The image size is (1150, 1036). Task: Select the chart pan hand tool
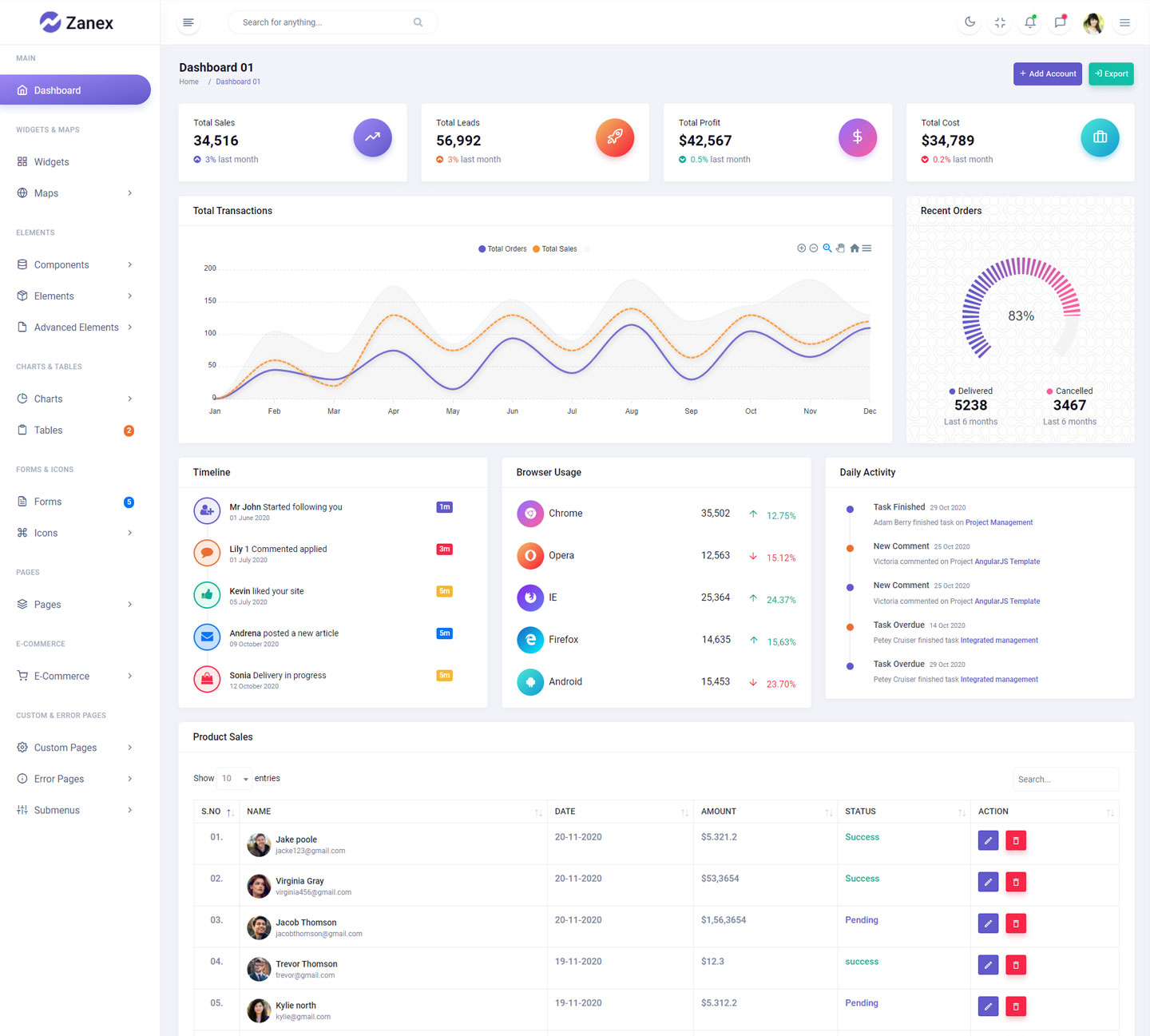[x=840, y=248]
